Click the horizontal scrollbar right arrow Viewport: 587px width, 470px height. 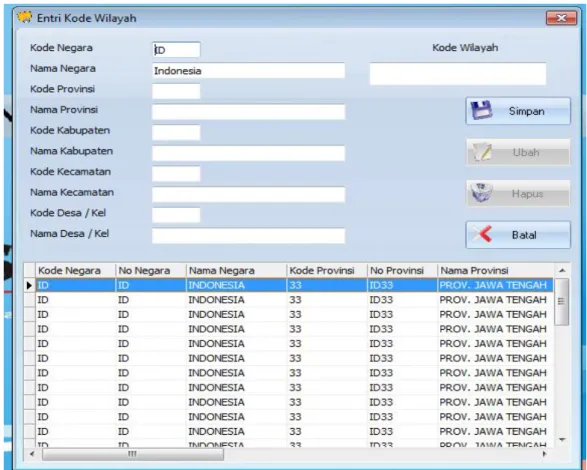point(544,454)
